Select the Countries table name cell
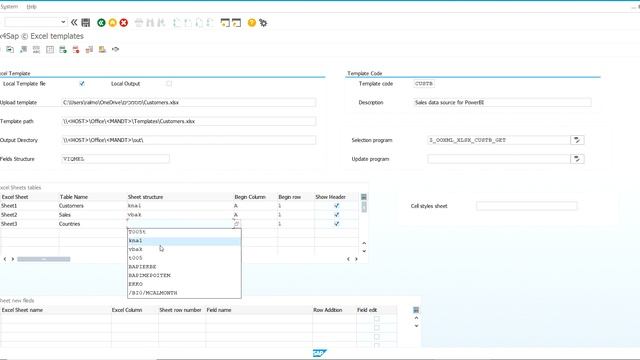Screen dimensions: 640x360 click(x=93, y=224)
